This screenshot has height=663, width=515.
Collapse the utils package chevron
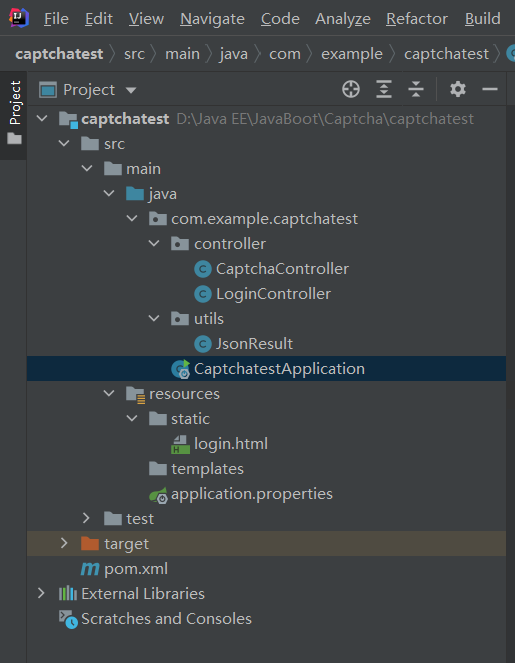tap(154, 319)
